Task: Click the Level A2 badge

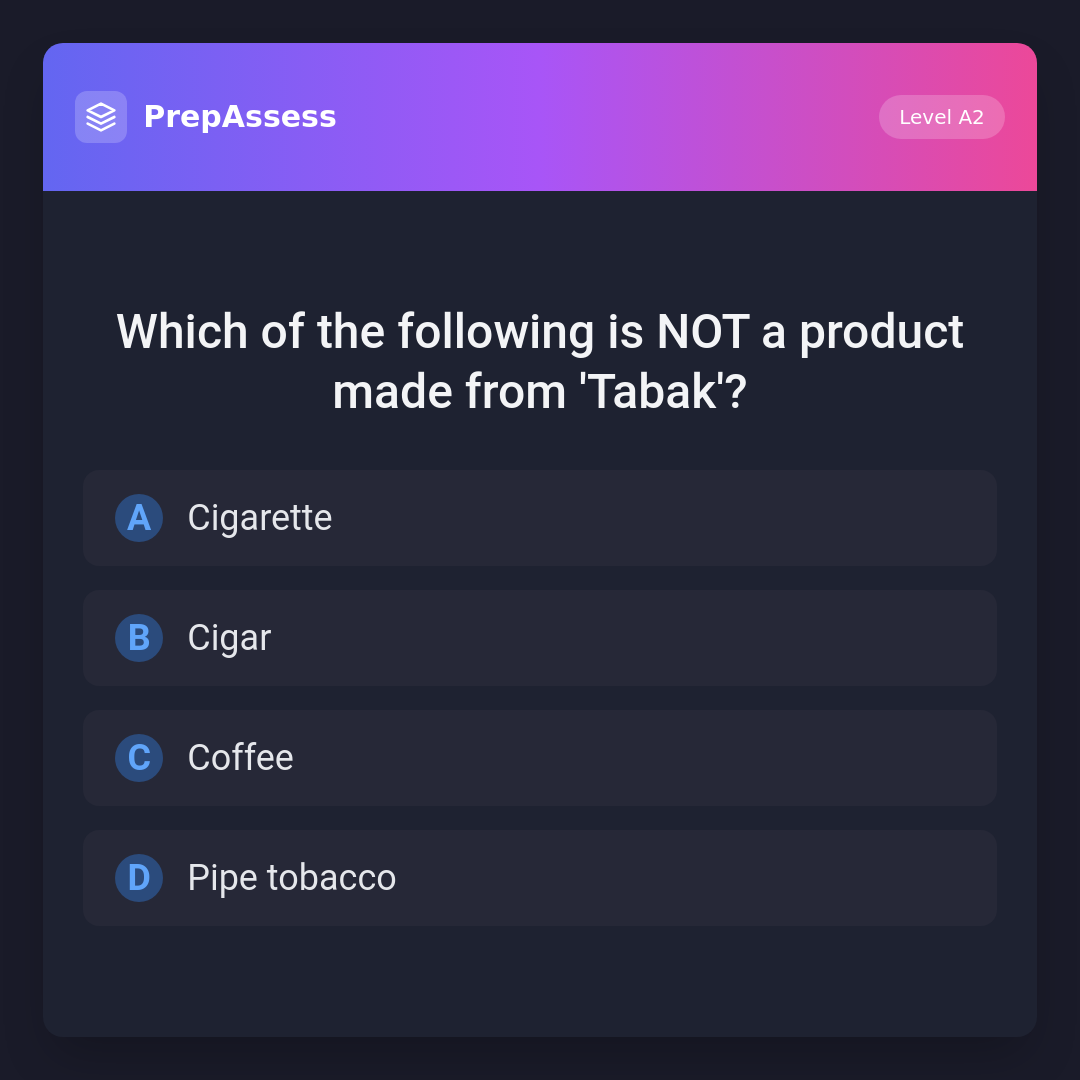Action: pos(941,117)
